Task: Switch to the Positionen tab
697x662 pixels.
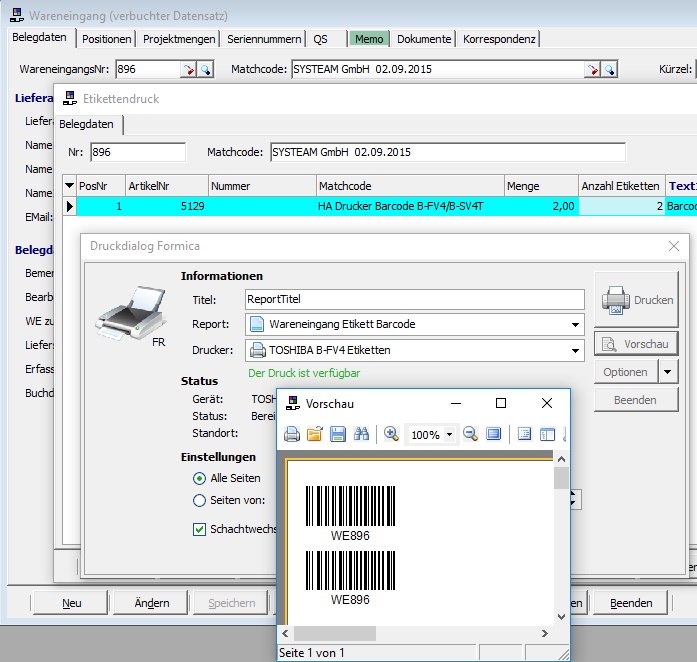Action: (x=107, y=39)
